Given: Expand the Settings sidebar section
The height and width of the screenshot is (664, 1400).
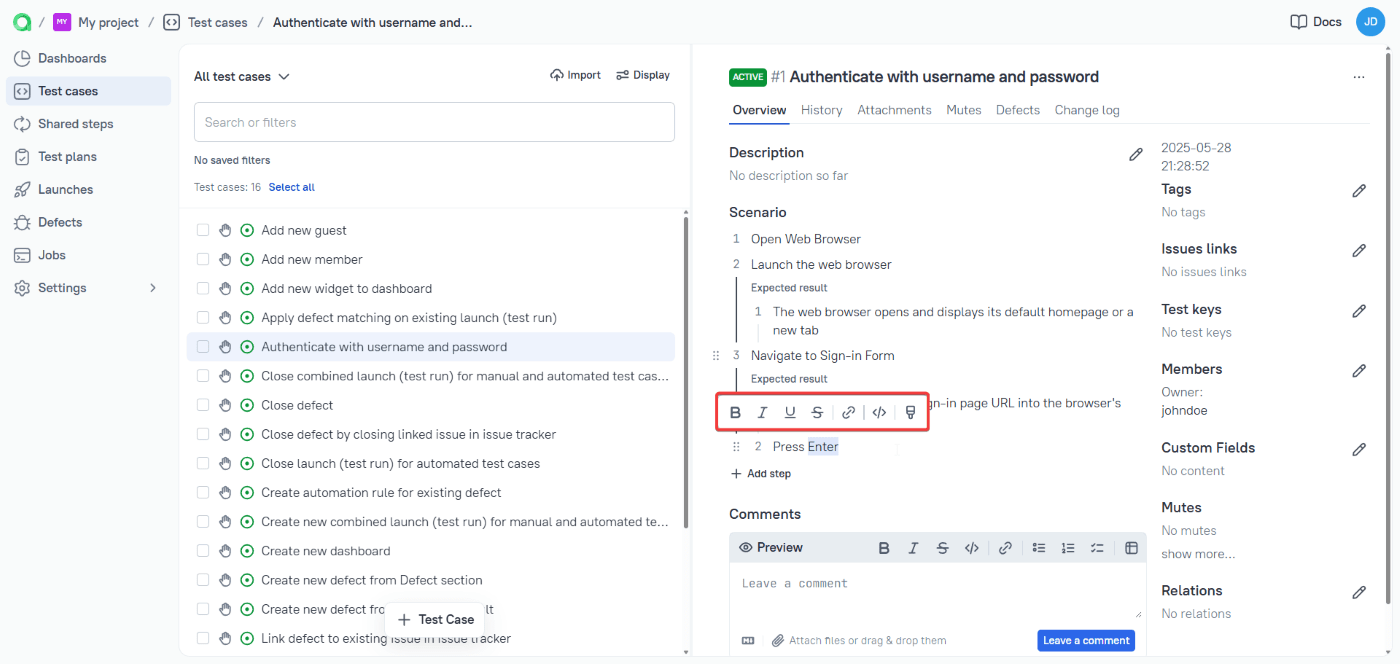Looking at the screenshot, I should 86,287.
